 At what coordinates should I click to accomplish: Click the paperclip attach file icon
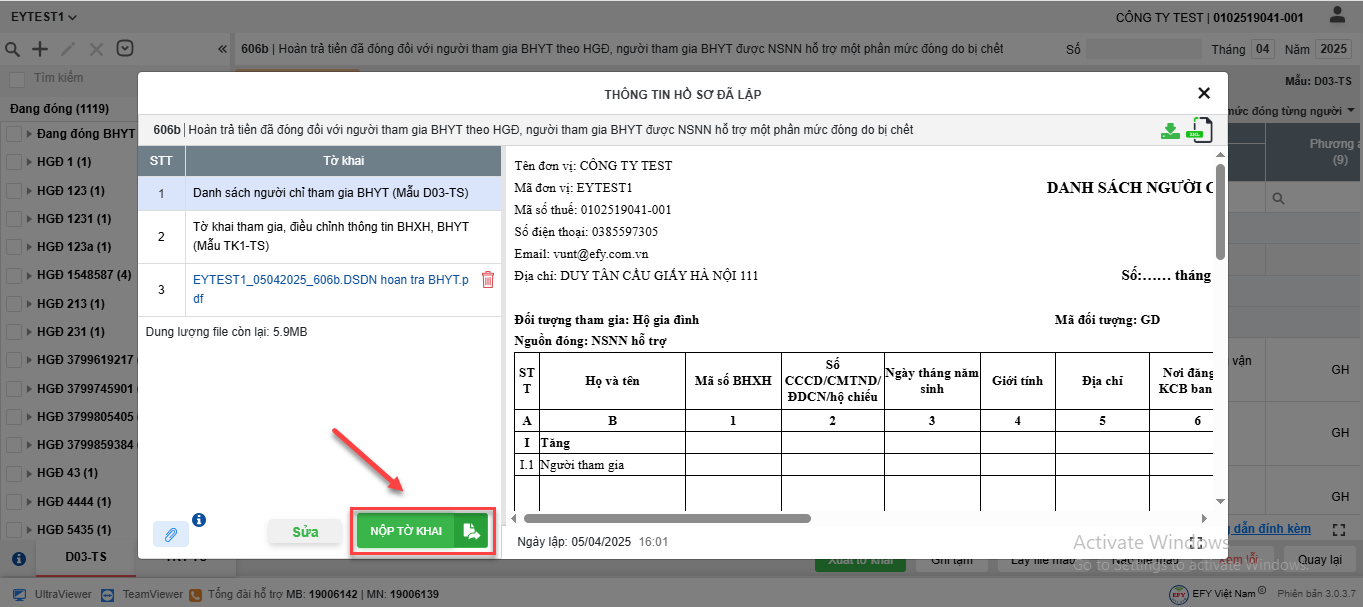tap(171, 534)
